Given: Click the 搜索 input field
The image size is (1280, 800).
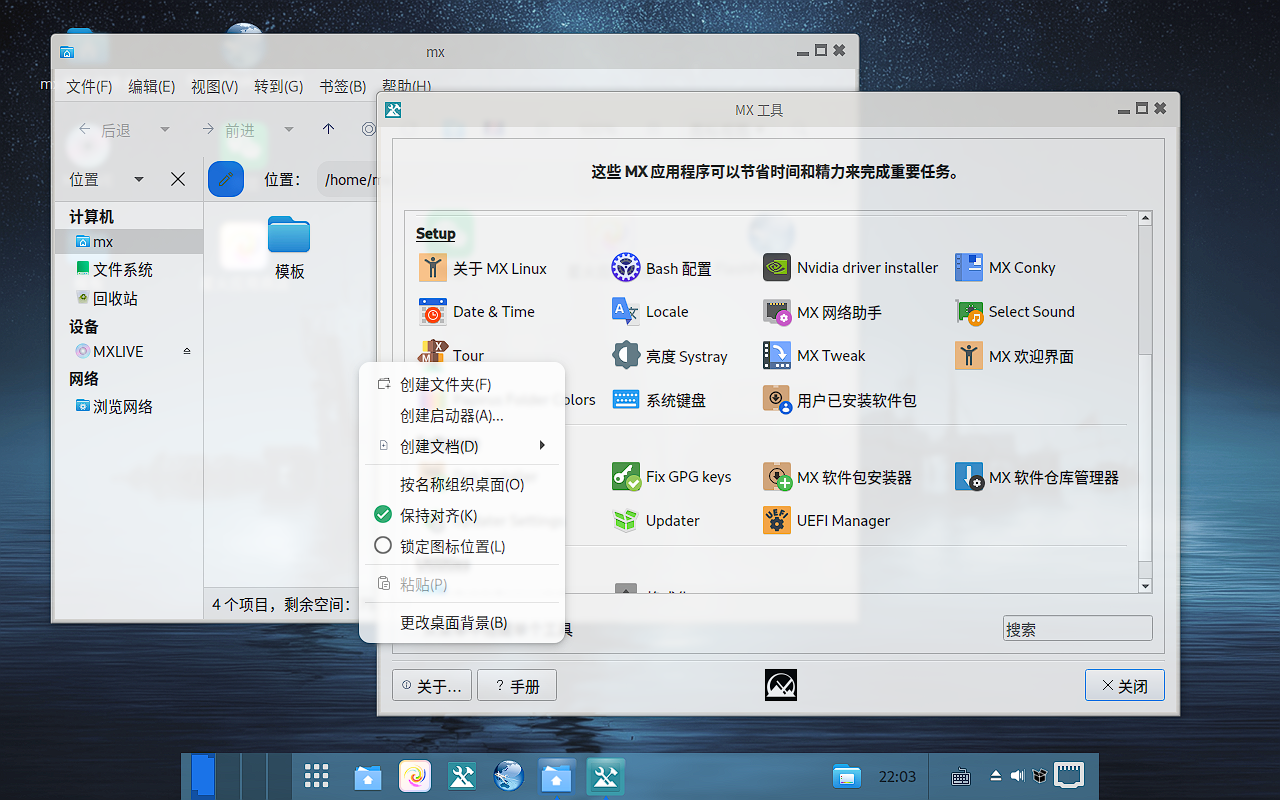Looking at the screenshot, I should point(1077,629).
